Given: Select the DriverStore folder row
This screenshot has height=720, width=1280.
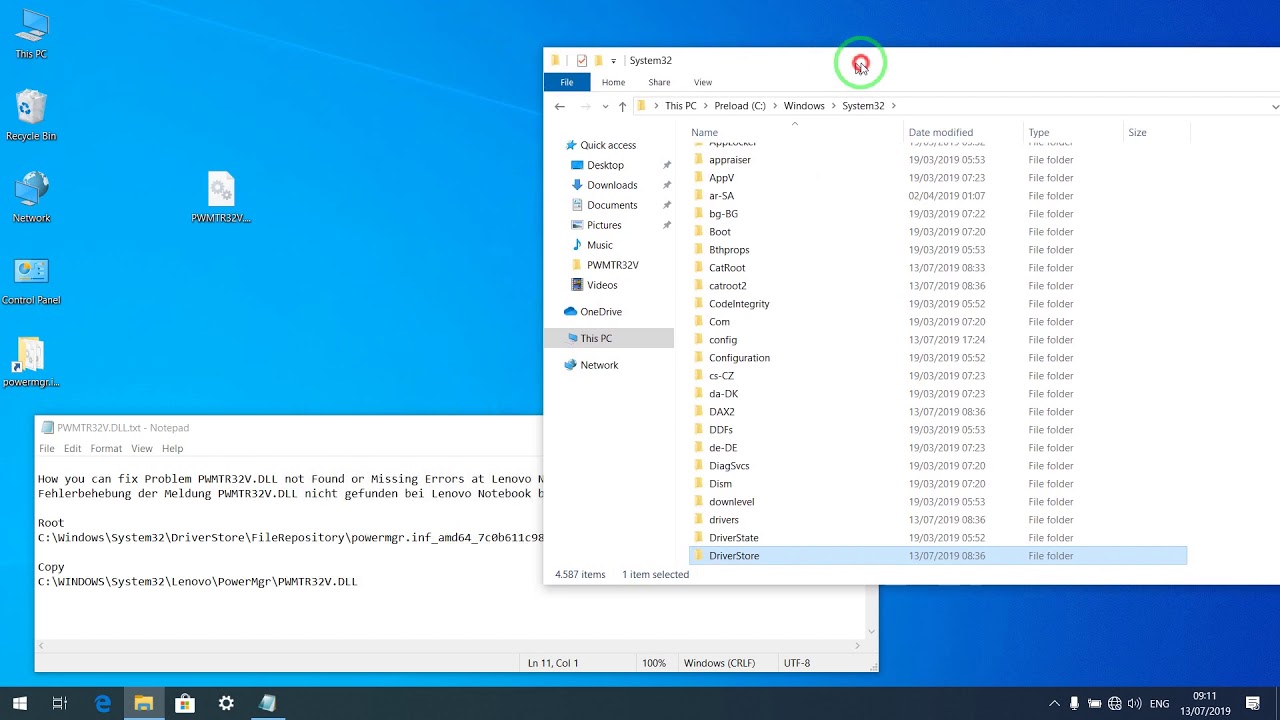Looking at the screenshot, I should 938,556.
